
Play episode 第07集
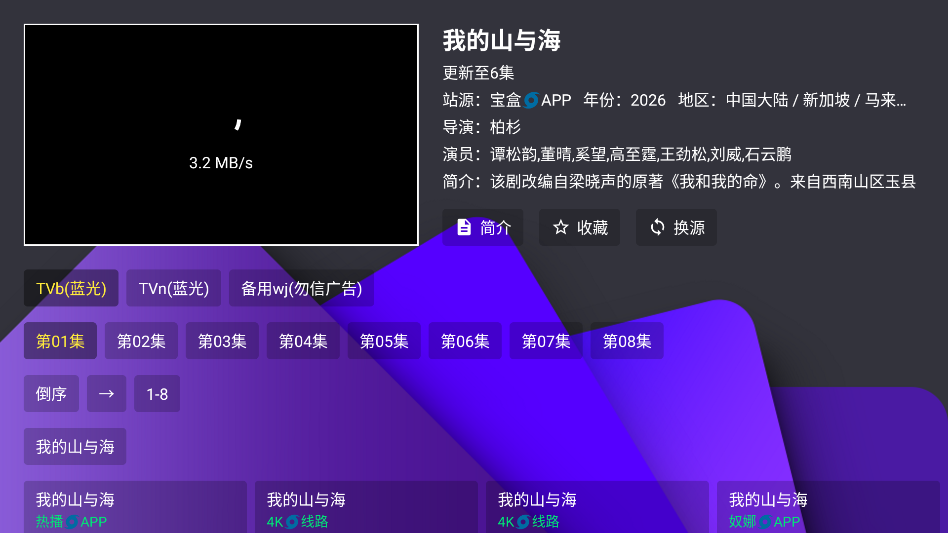(546, 341)
